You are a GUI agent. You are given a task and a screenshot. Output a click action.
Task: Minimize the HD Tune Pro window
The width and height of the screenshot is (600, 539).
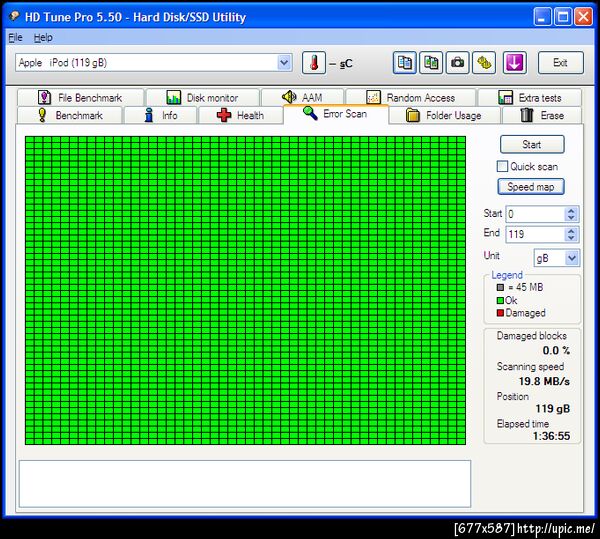(542, 17)
